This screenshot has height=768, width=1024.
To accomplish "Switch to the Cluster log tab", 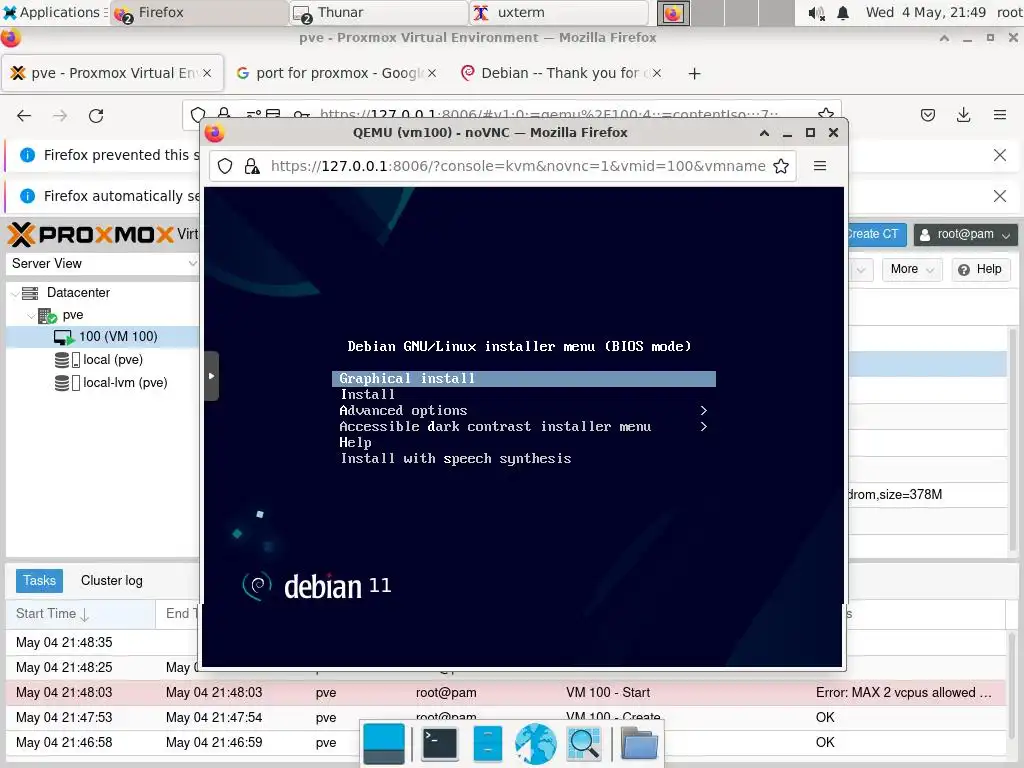I will tap(112, 581).
